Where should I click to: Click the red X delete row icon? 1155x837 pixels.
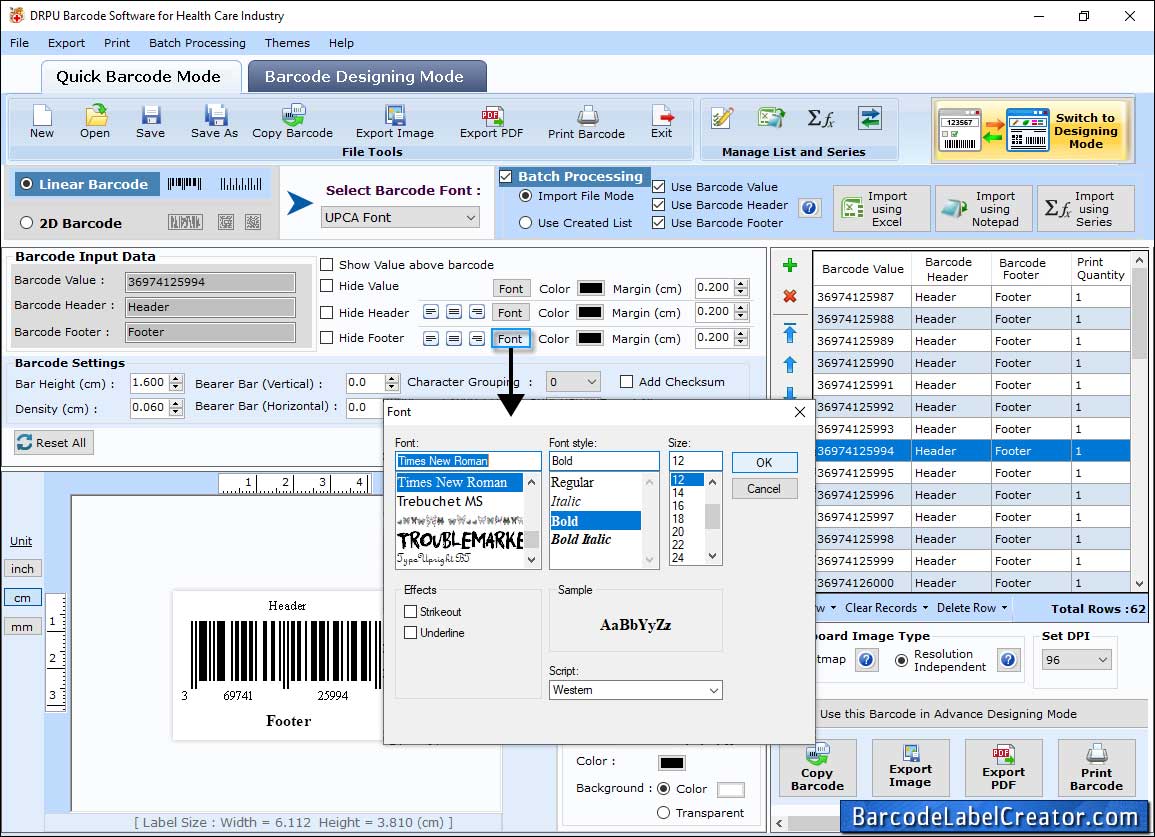790,296
